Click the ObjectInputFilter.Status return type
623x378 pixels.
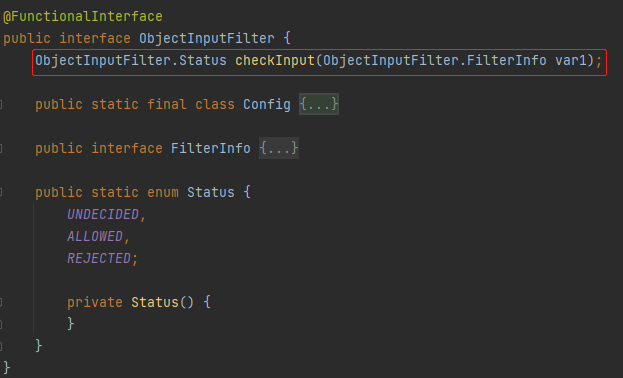131,60
